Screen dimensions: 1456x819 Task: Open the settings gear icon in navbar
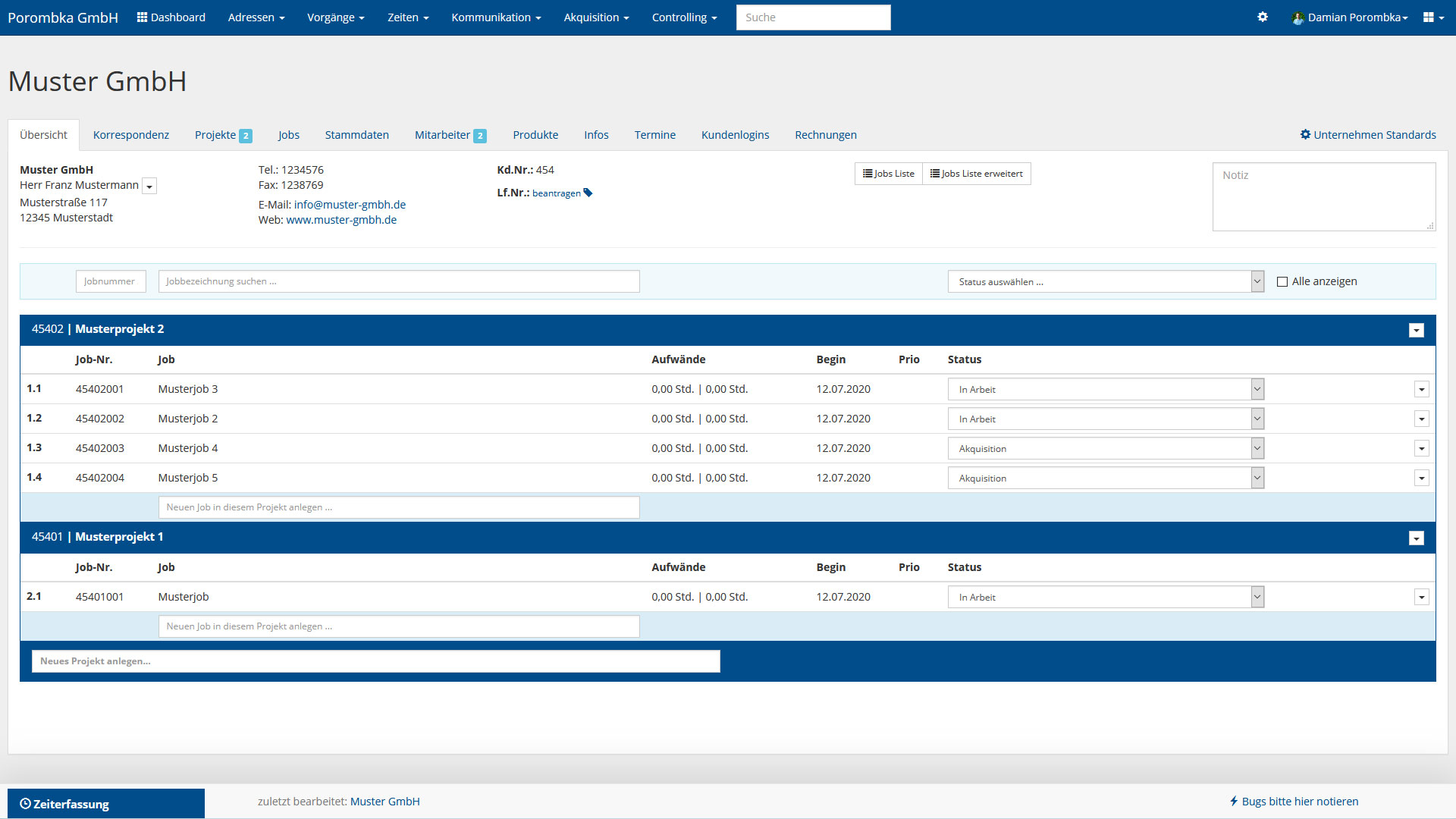(x=1263, y=17)
